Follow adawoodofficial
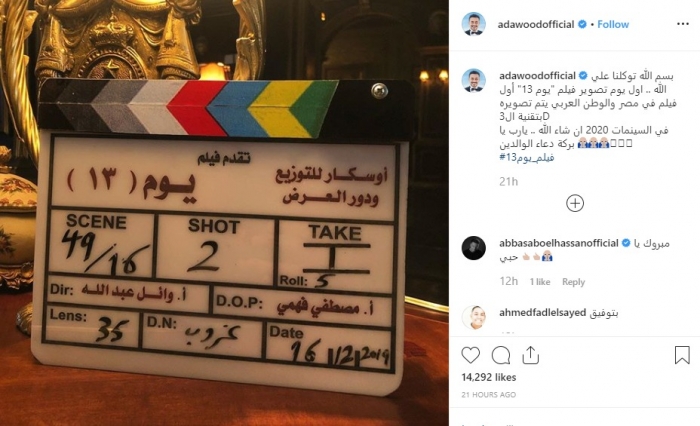Viewport: 700px width, 426px height. point(613,24)
